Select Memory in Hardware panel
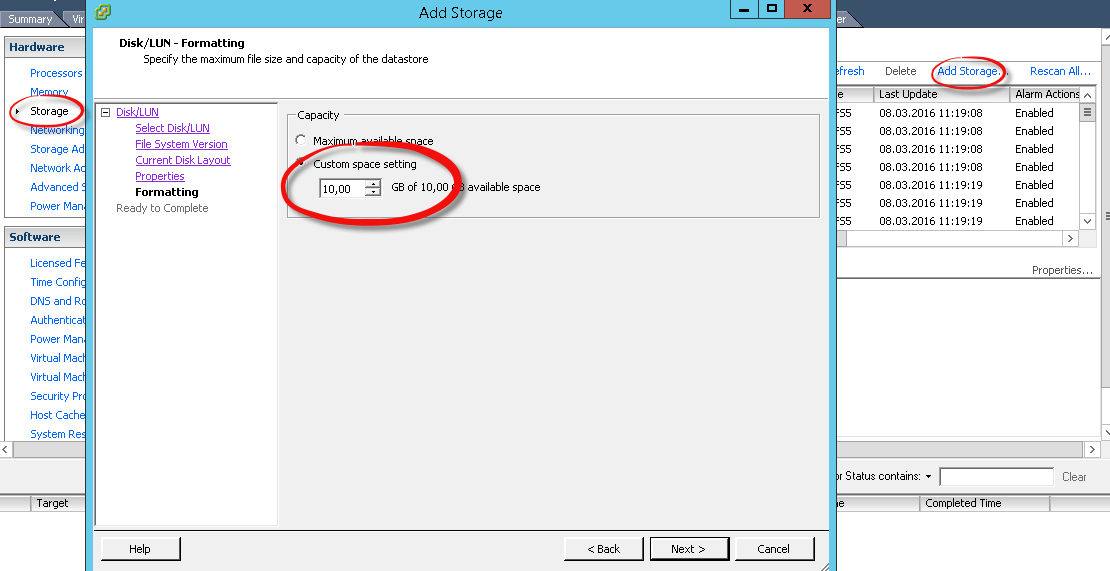The height and width of the screenshot is (571, 1110). [x=49, y=92]
